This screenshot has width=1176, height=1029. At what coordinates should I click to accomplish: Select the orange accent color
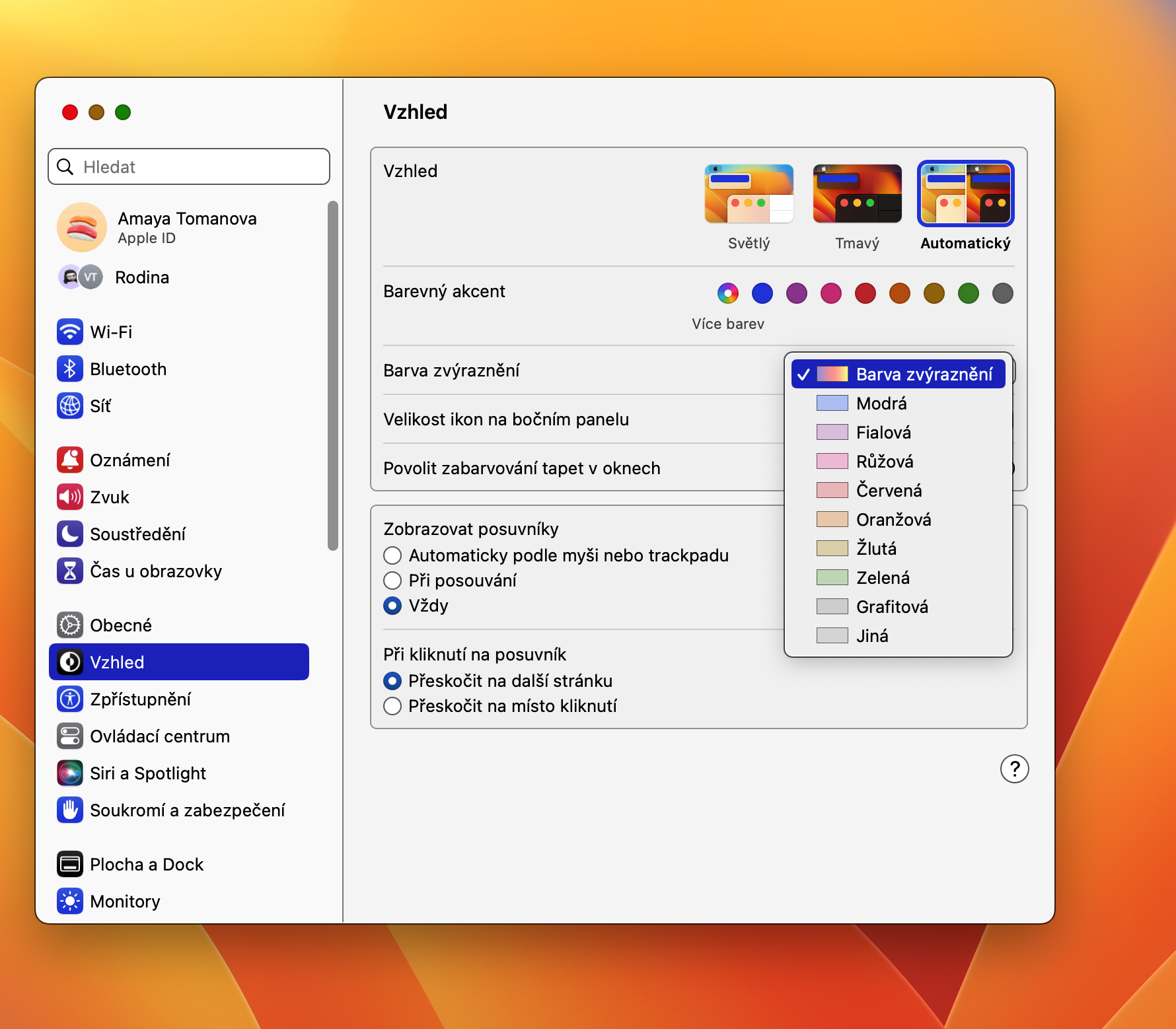900,293
